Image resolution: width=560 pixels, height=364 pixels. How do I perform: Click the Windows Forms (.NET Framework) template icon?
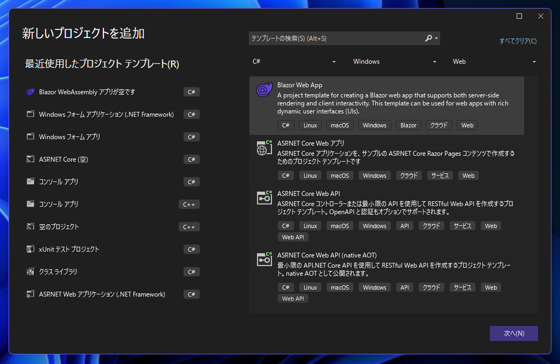[30, 114]
